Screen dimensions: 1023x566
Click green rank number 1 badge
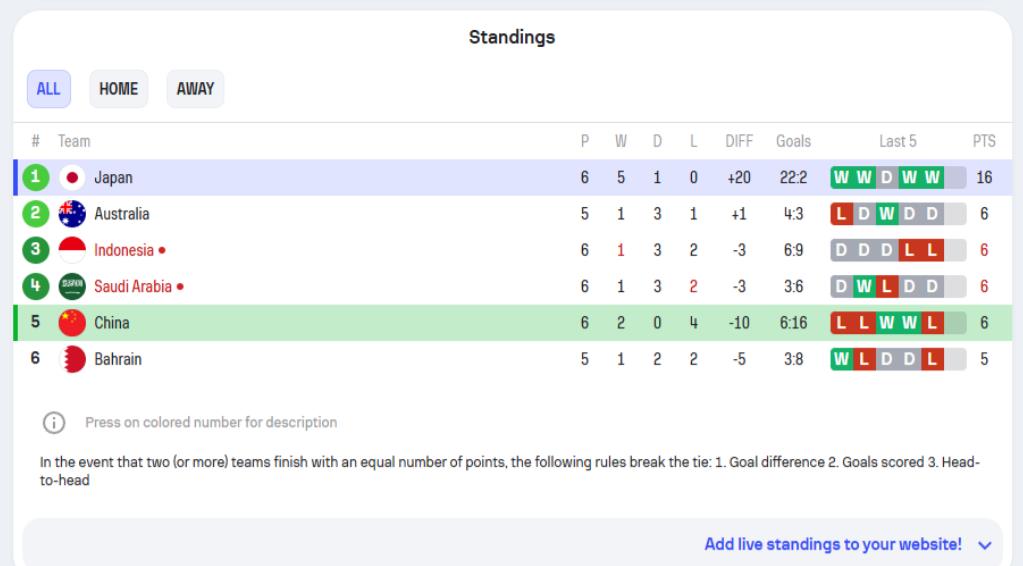pos(36,178)
